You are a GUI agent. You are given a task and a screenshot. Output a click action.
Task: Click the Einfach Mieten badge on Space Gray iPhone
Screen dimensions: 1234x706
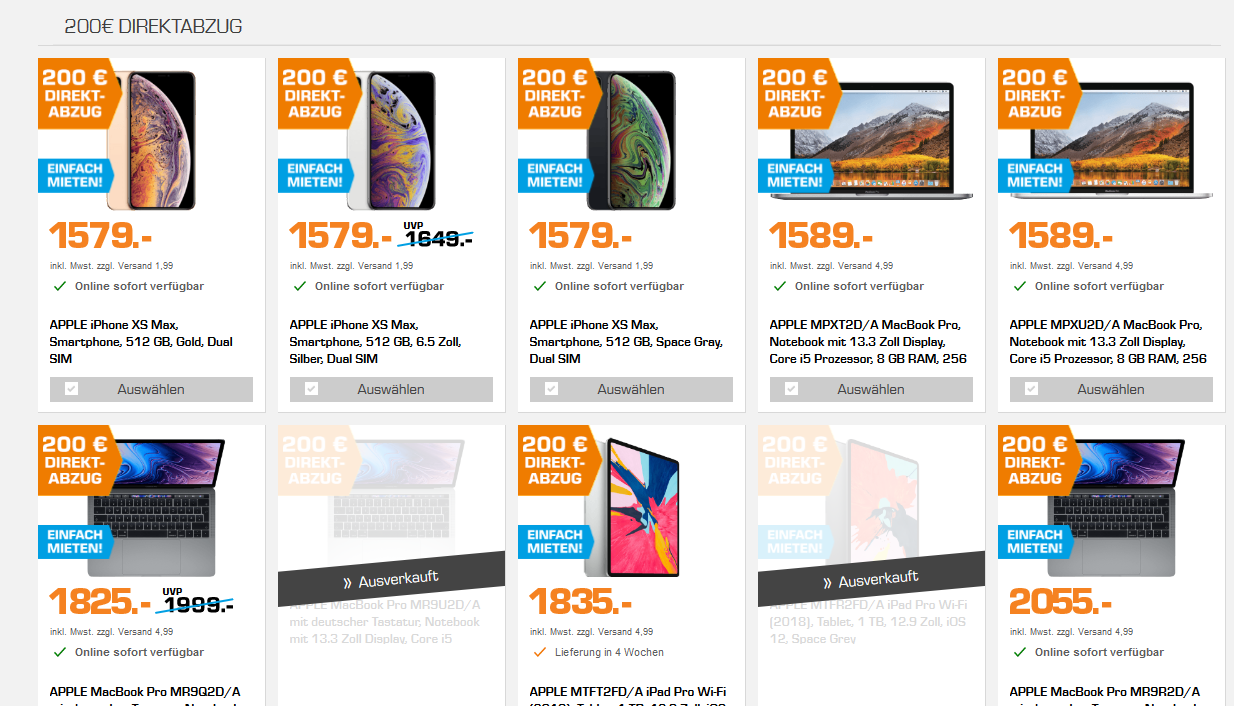(x=553, y=175)
